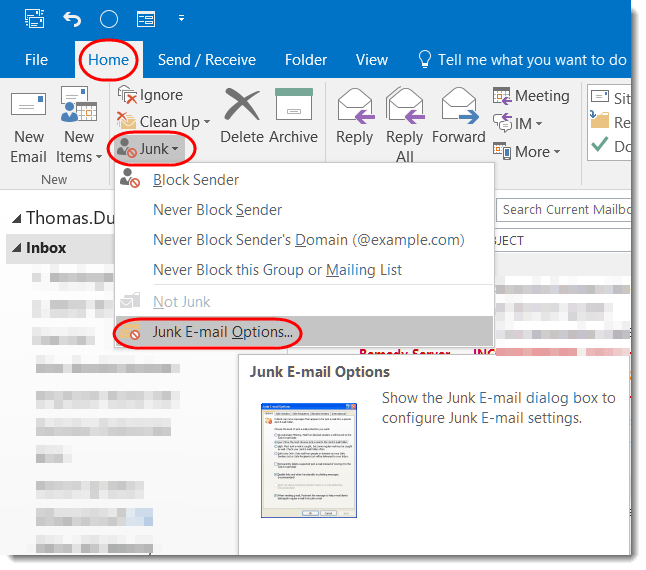Screen dimensions: 646x570
Task: Select Never Block this Group or Mailing List
Action: point(304,270)
